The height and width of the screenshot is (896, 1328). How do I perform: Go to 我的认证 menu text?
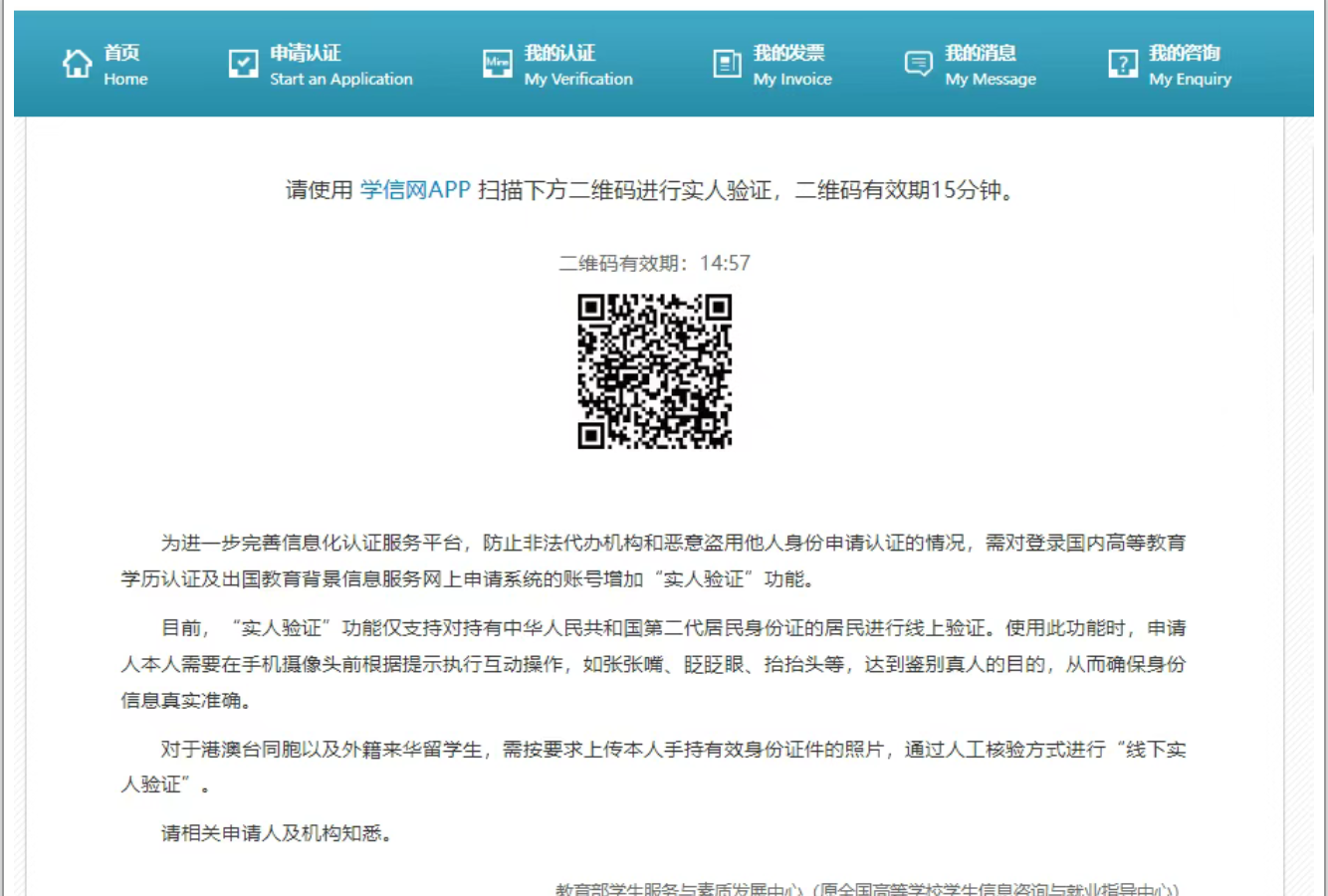point(559,53)
